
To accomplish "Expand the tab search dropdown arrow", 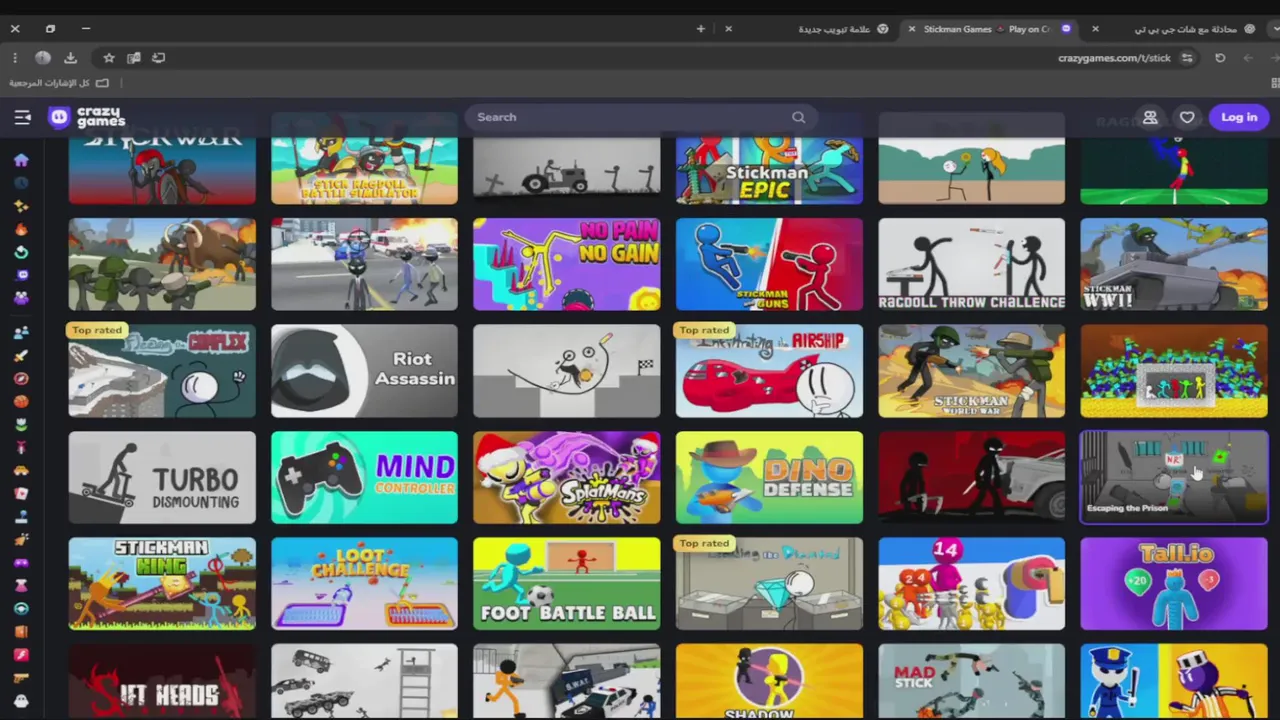I will (1275, 29).
